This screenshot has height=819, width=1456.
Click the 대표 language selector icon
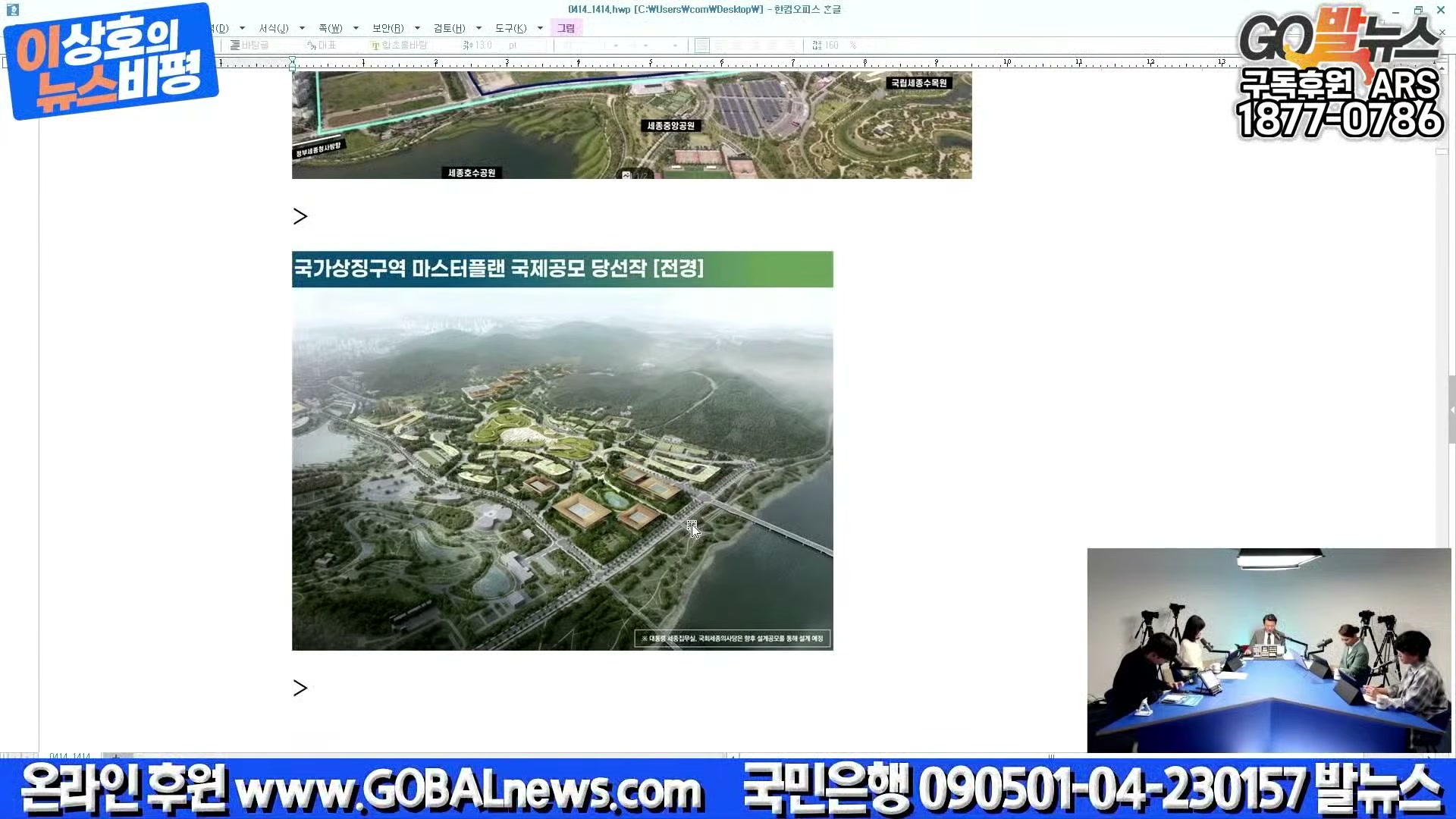tap(312, 45)
